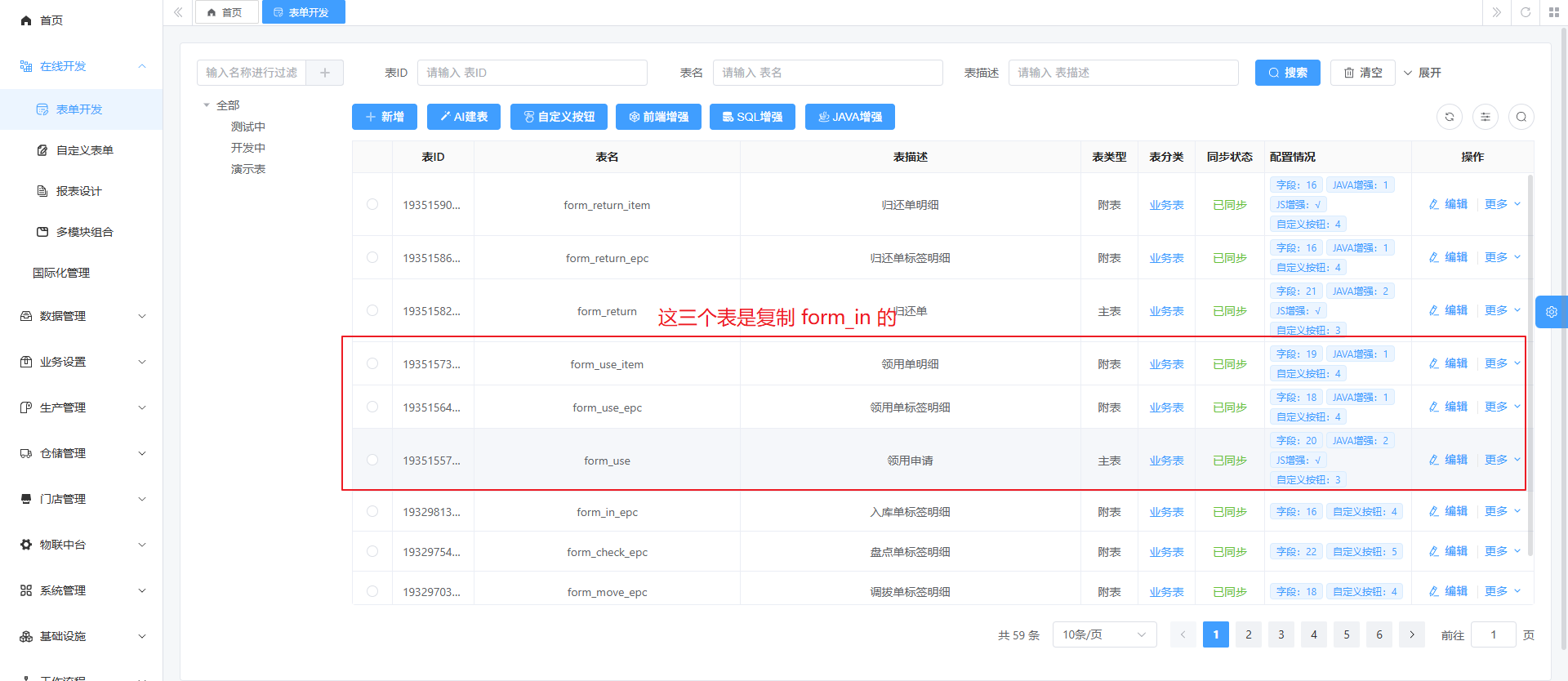
Task: Click the 自定义表单 sidebar icon
Action: coord(42,150)
